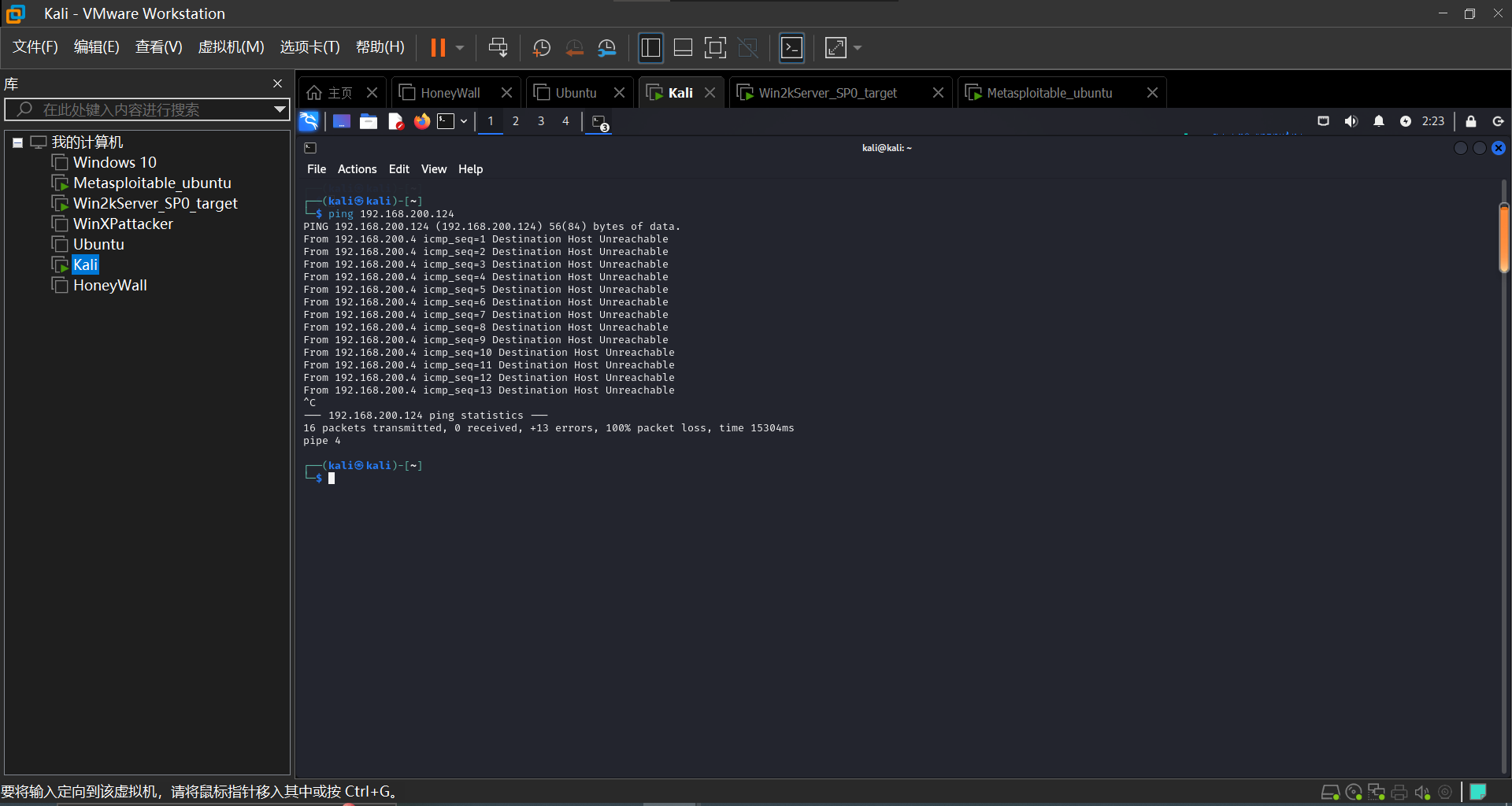Open the snapshot manager
The image size is (1512, 806).
click(x=606, y=48)
